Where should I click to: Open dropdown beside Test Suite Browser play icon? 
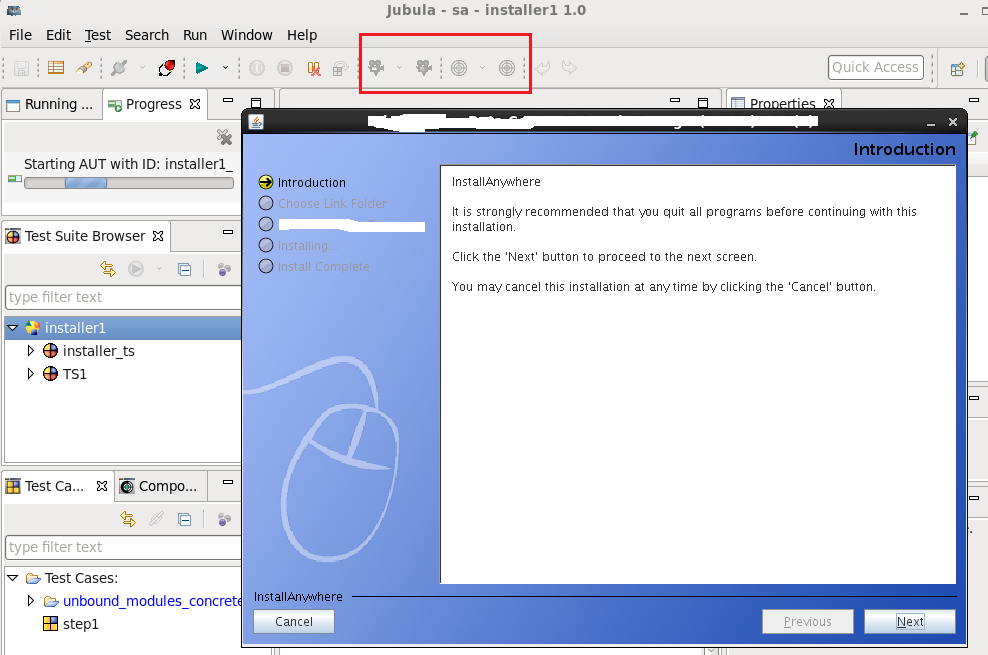(x=159, y=269)
